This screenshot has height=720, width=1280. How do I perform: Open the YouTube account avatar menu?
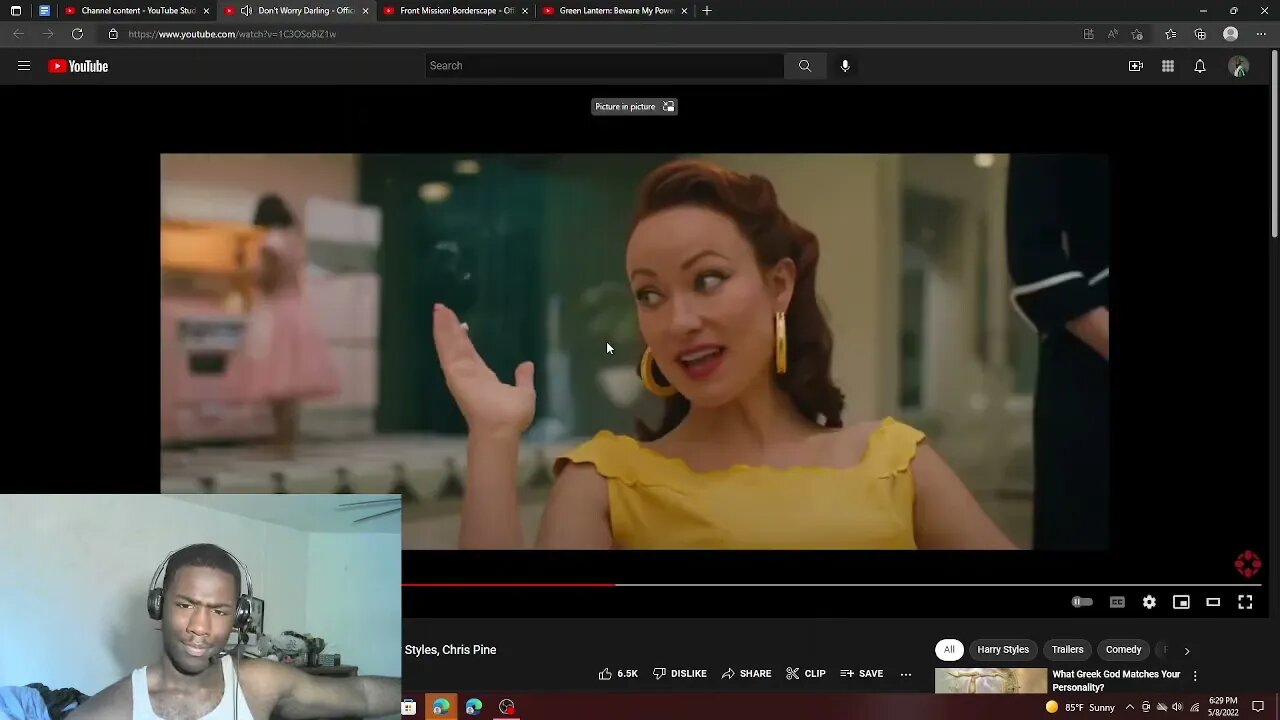point(1239,66)
